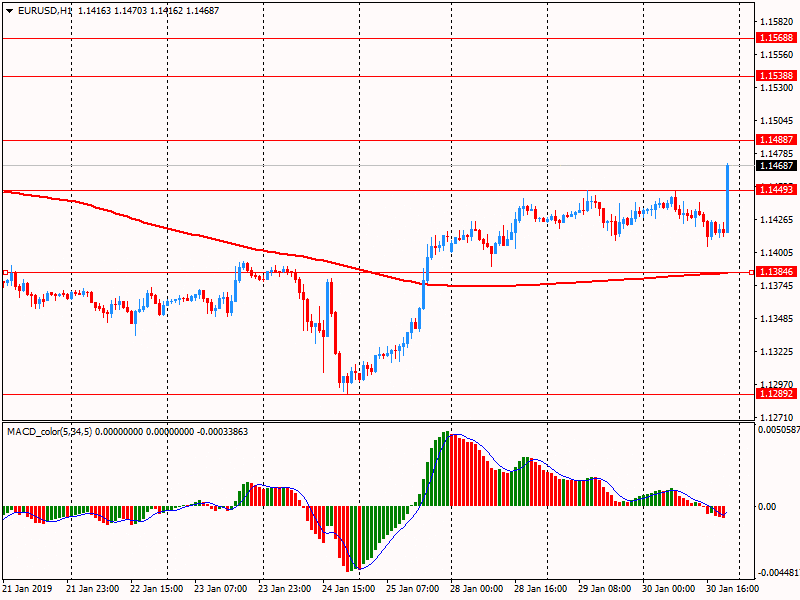The image size is (800, 600).
Task: Select the 1.12892 red price level label
Action: tap(777, 394)
